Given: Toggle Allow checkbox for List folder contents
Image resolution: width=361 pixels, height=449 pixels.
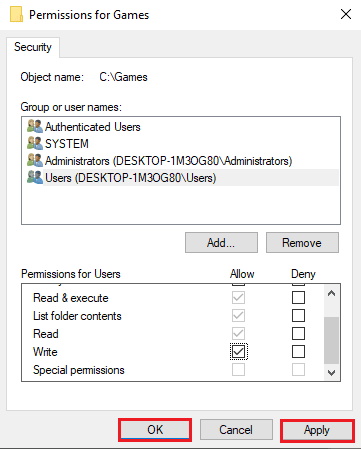Looking at the screenshot, I should tap(238, 315).
